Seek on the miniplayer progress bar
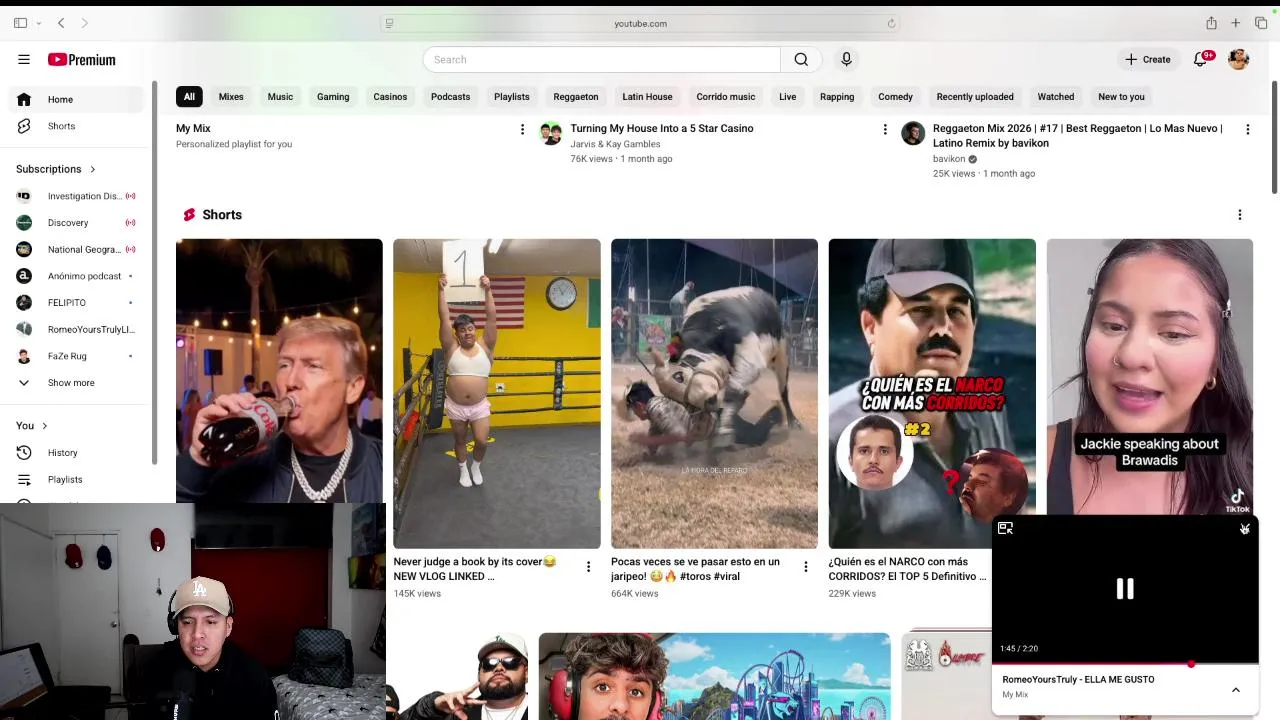 pos(1125,663)
